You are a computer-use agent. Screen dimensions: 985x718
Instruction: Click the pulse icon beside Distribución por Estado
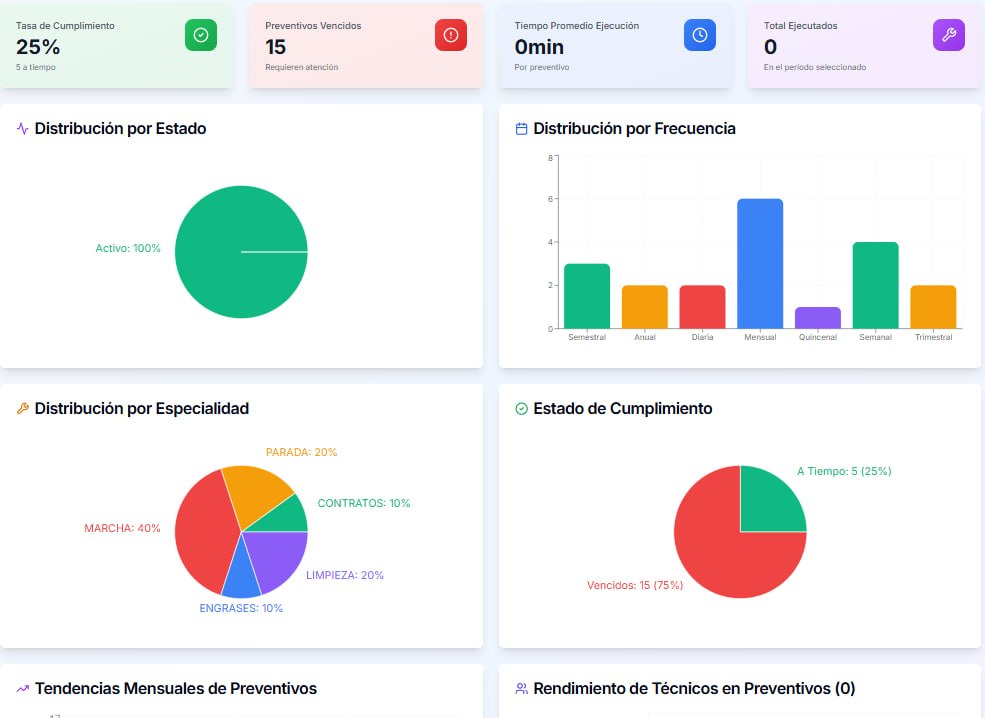click(23, 129)
